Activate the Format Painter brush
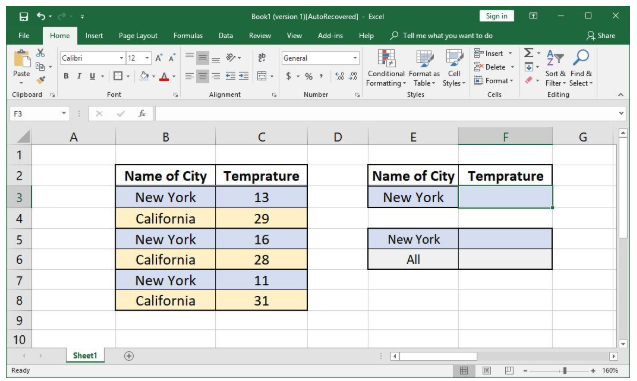Viewport: 637px width, 381px height. tap(40, 80)
